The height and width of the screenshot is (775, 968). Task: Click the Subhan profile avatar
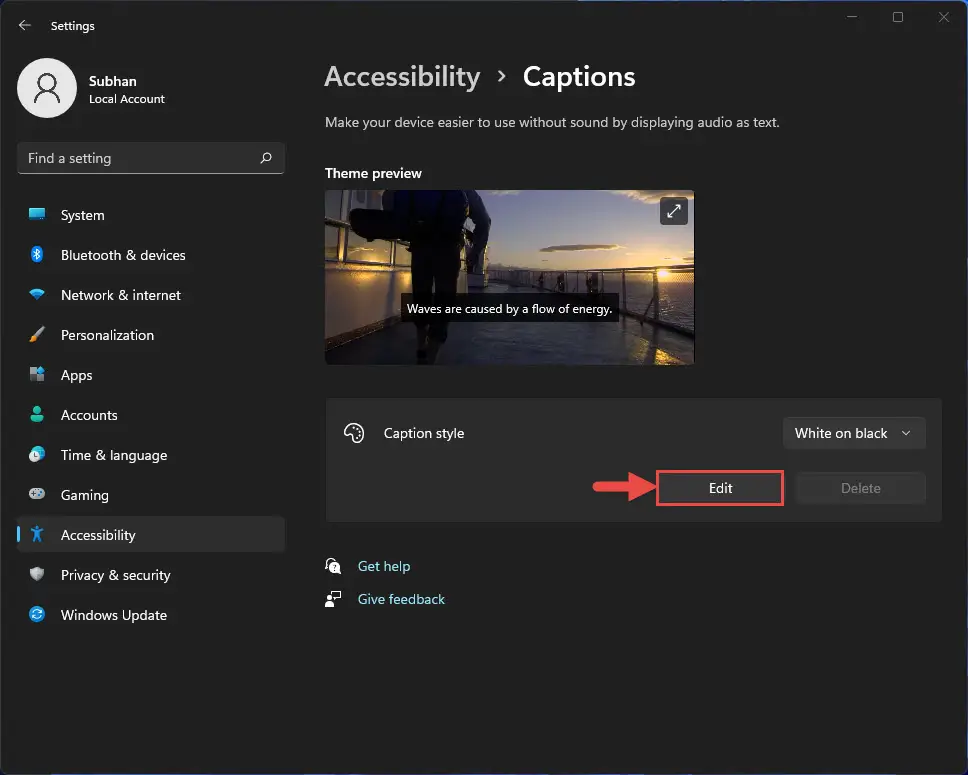(x=47, y=88)
